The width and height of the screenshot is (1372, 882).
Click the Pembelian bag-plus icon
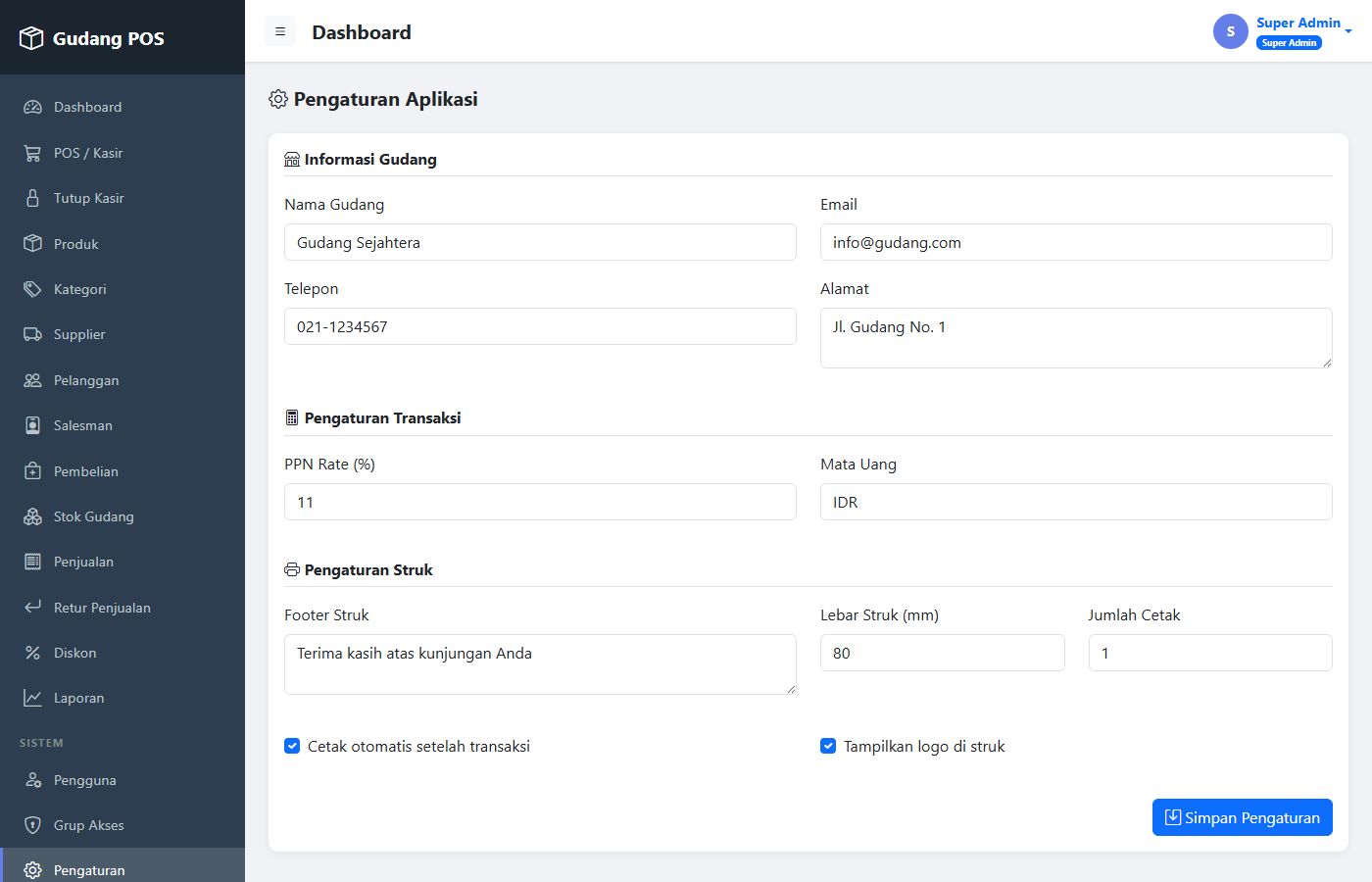coord(32,470)
